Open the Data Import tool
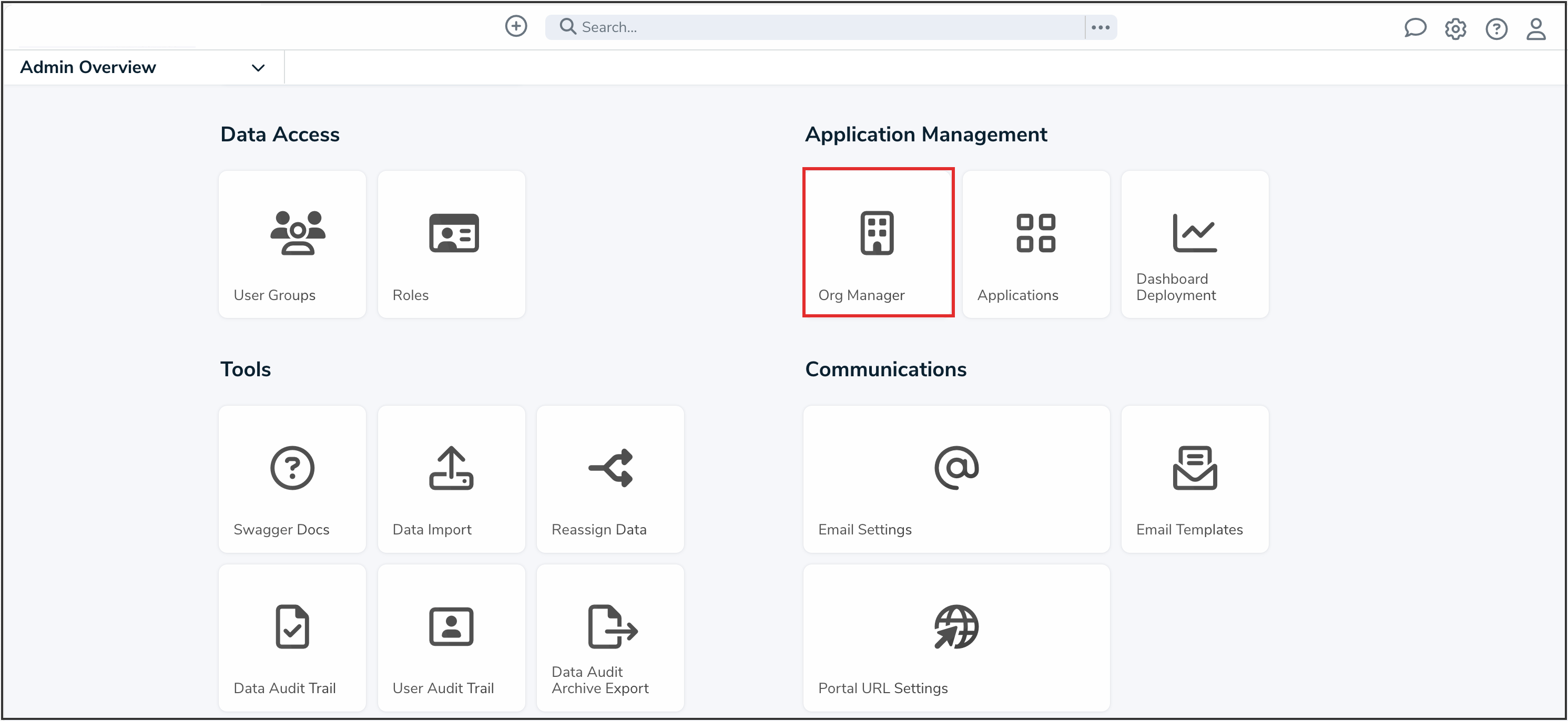Viewport: 1568px width, 721px height. (x=451, y=479)
